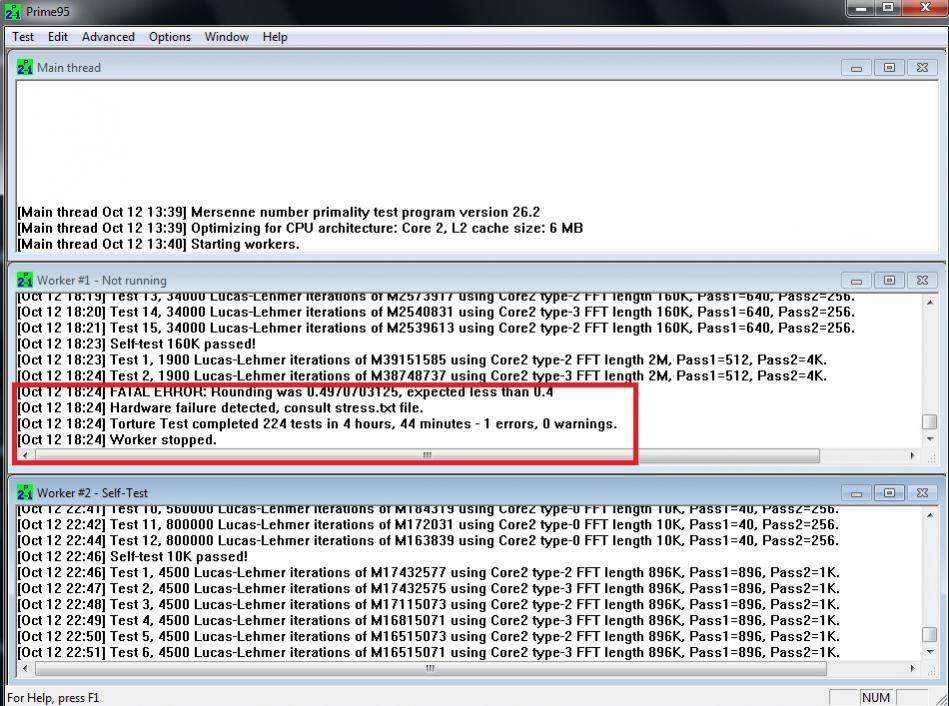
Task: Click Worker #1 horizontal scrollbar thumb
Action: point(427,455)
